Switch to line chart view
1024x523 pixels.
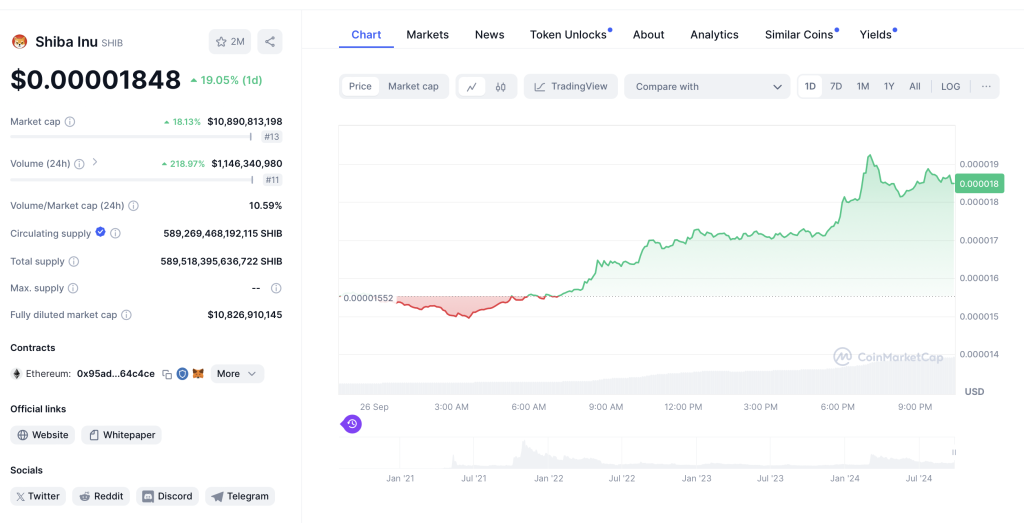tap(472, 86)
